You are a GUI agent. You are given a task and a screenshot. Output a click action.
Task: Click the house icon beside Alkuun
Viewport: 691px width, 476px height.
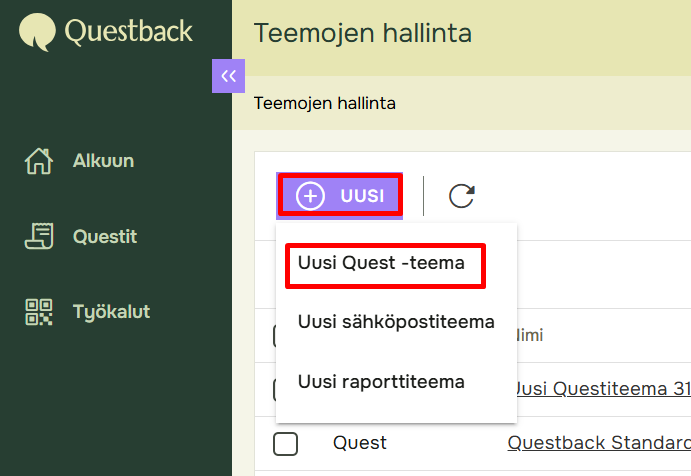tap(38, 161)
